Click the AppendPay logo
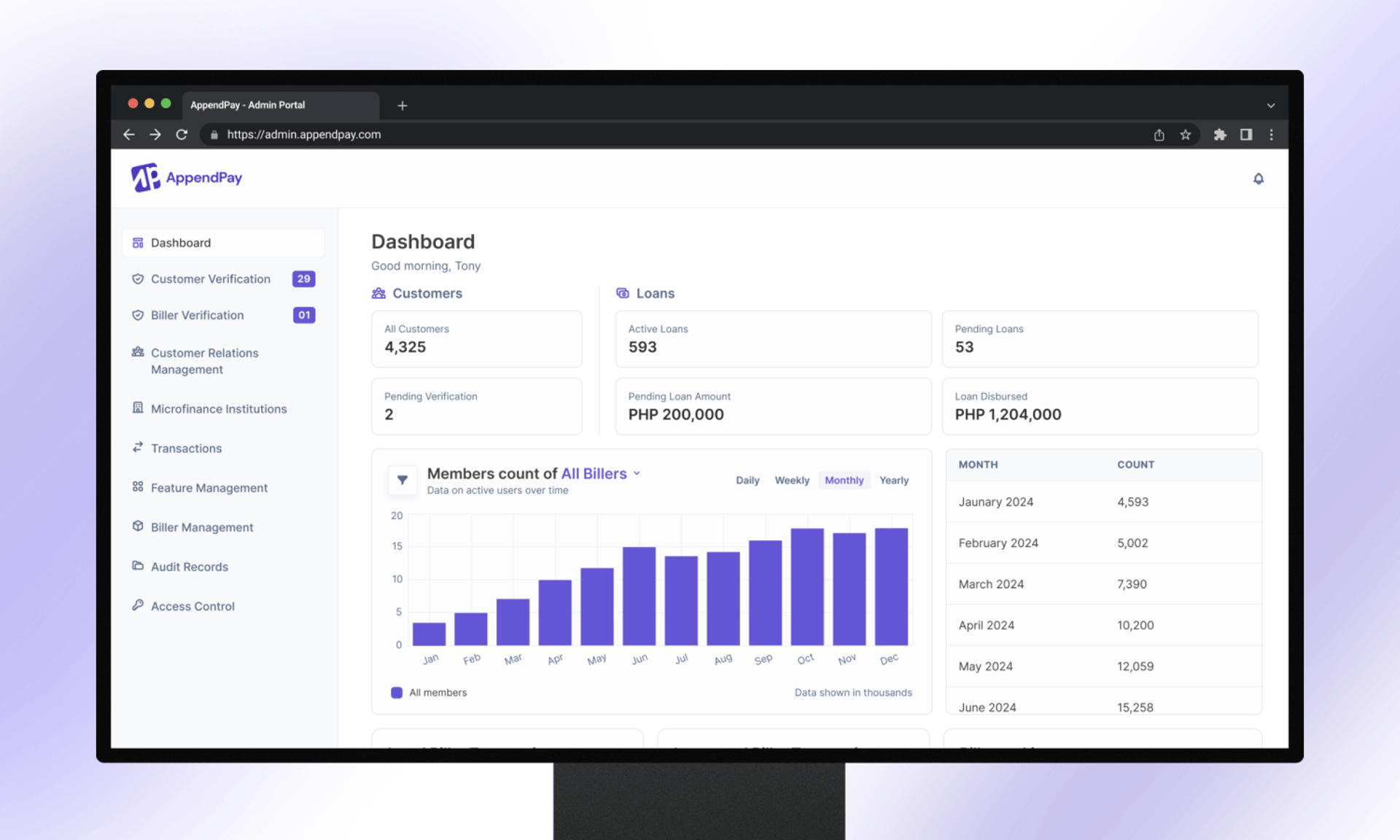 tap(187, 177)
